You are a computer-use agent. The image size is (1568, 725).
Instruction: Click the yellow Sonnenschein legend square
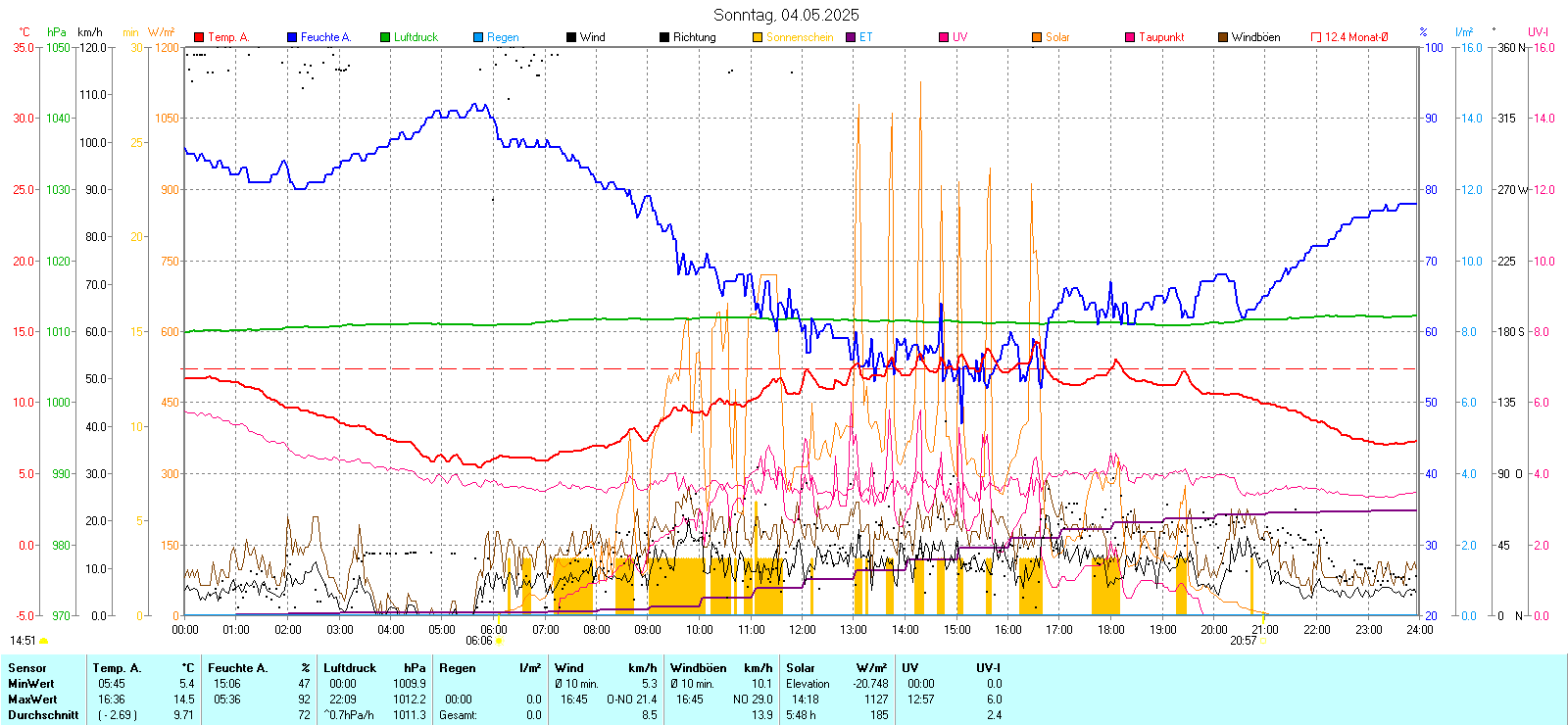[x=758, y=37]
